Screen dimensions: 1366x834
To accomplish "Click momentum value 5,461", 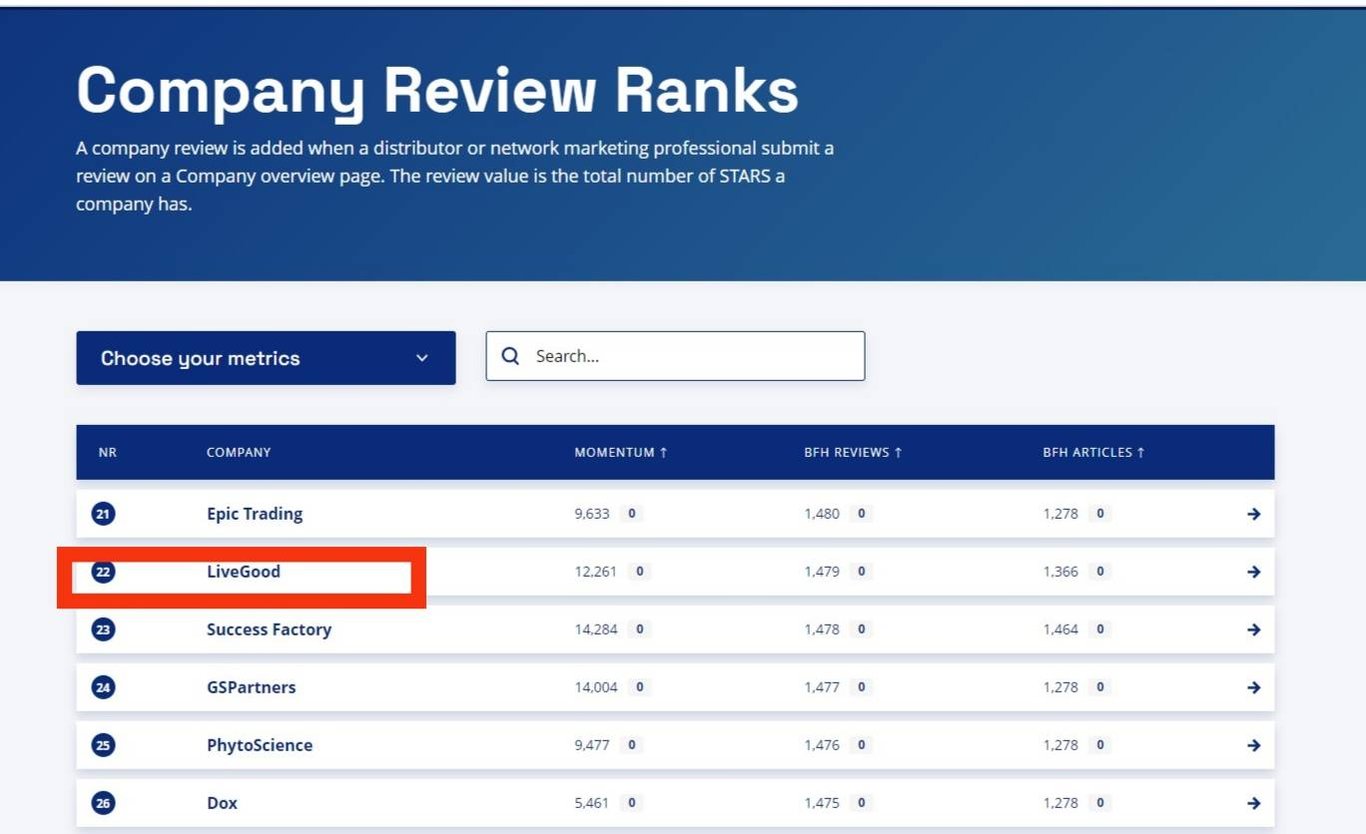I will click(592, 803).
